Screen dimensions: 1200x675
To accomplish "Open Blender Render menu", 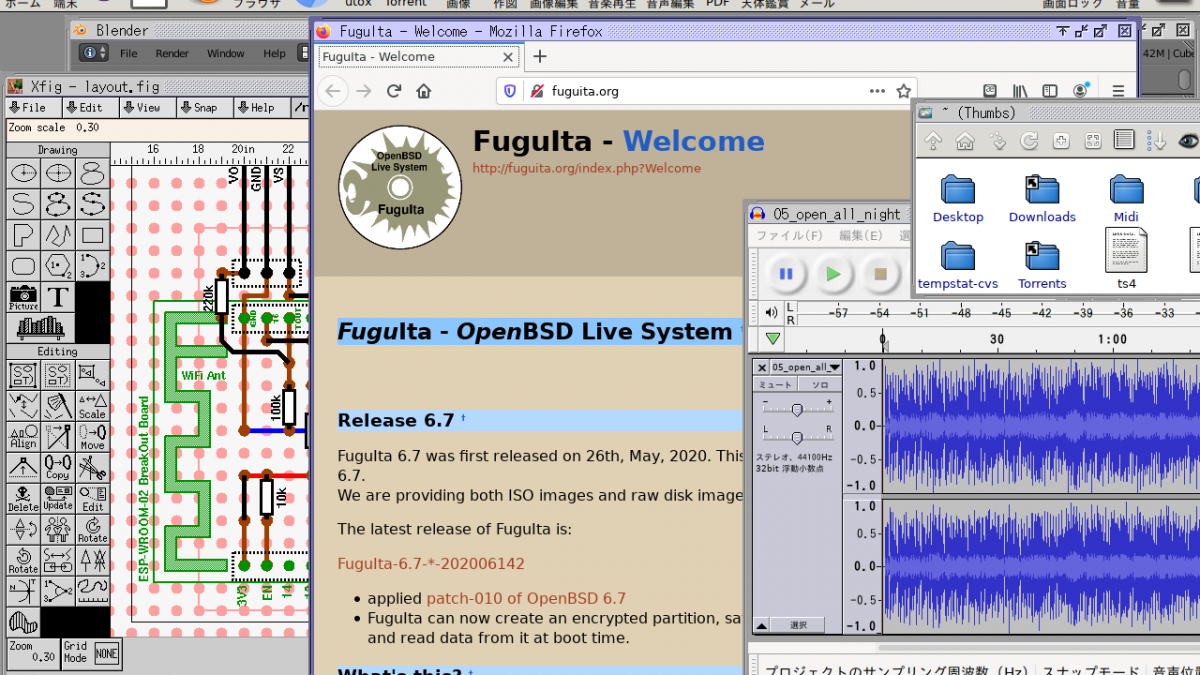I will pos(172,53).
